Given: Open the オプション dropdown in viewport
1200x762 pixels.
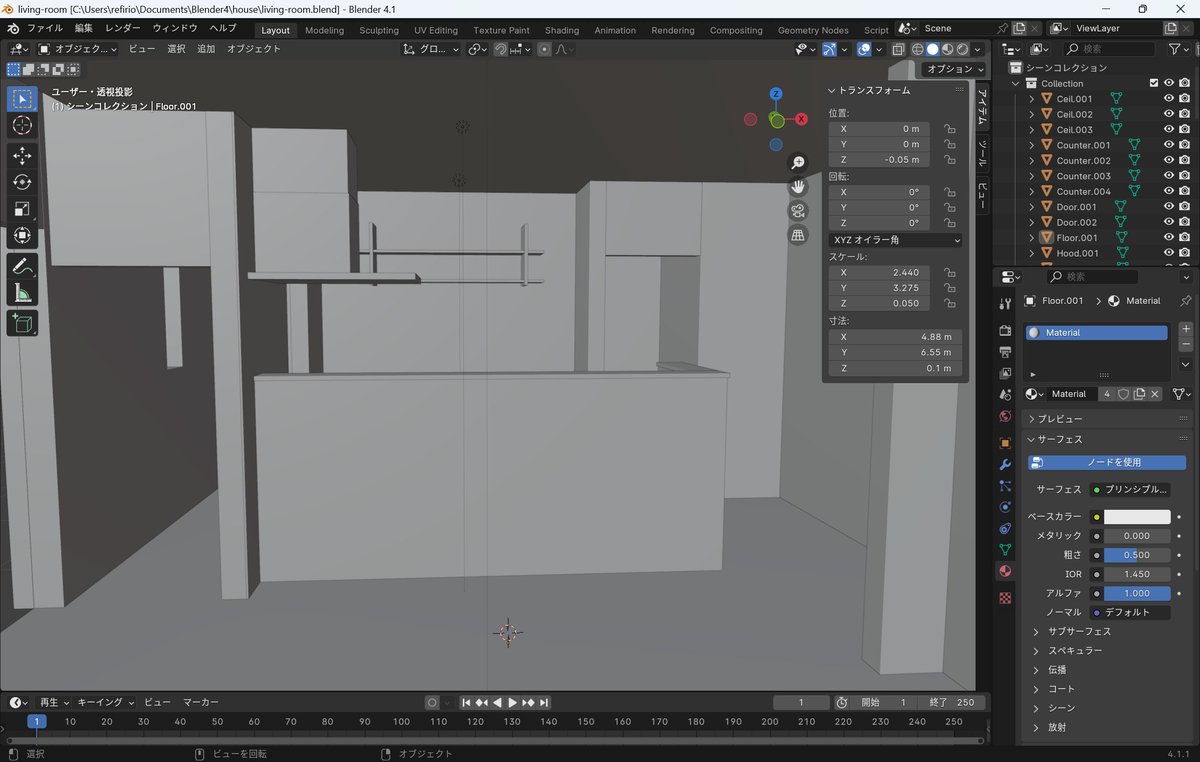Looking at the screenshot, I should coord(953,69).
